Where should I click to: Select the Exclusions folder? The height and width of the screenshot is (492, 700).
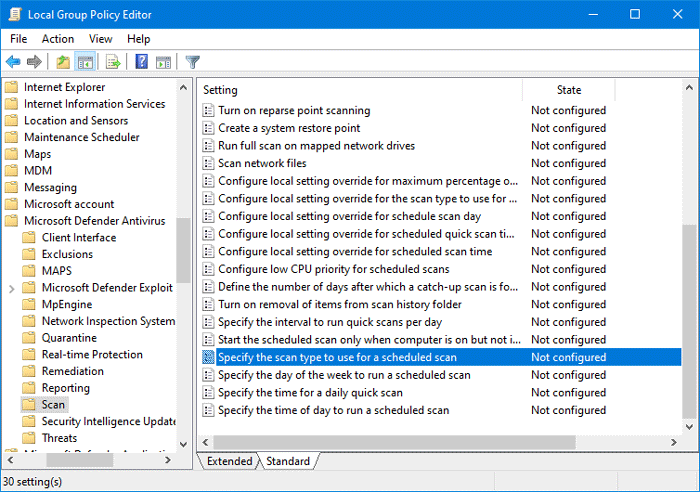pyautogui.click(x=67, y=254)
